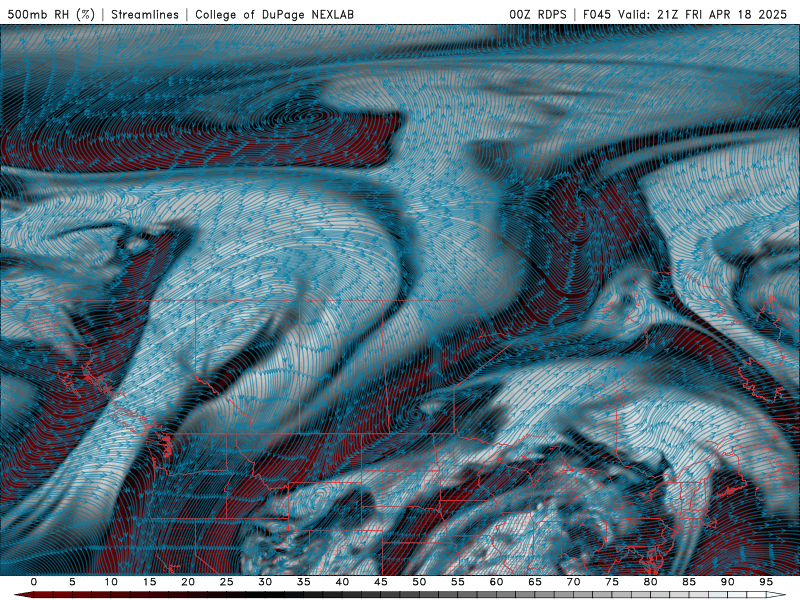Select the "95" label on the color scale
The width and height of the screenshot is (800, 600).
click(x=766, y=582)
